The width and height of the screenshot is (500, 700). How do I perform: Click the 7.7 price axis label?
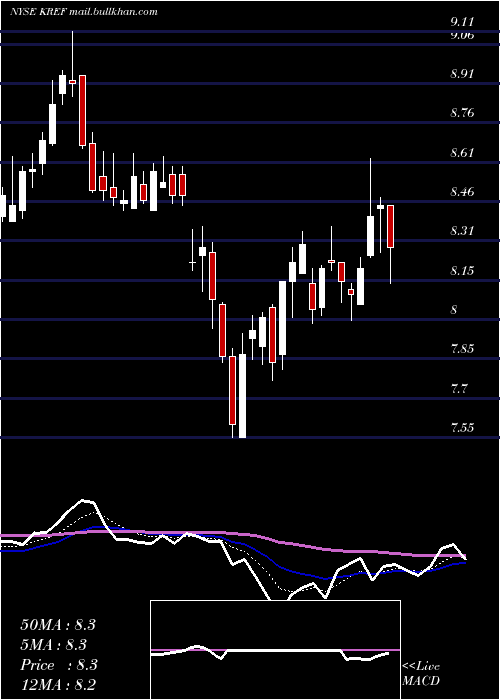click(459, 388)
